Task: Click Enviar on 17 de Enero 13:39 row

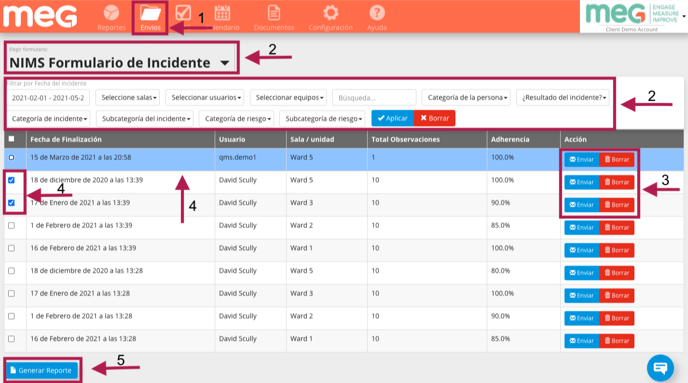Action: 582,205
